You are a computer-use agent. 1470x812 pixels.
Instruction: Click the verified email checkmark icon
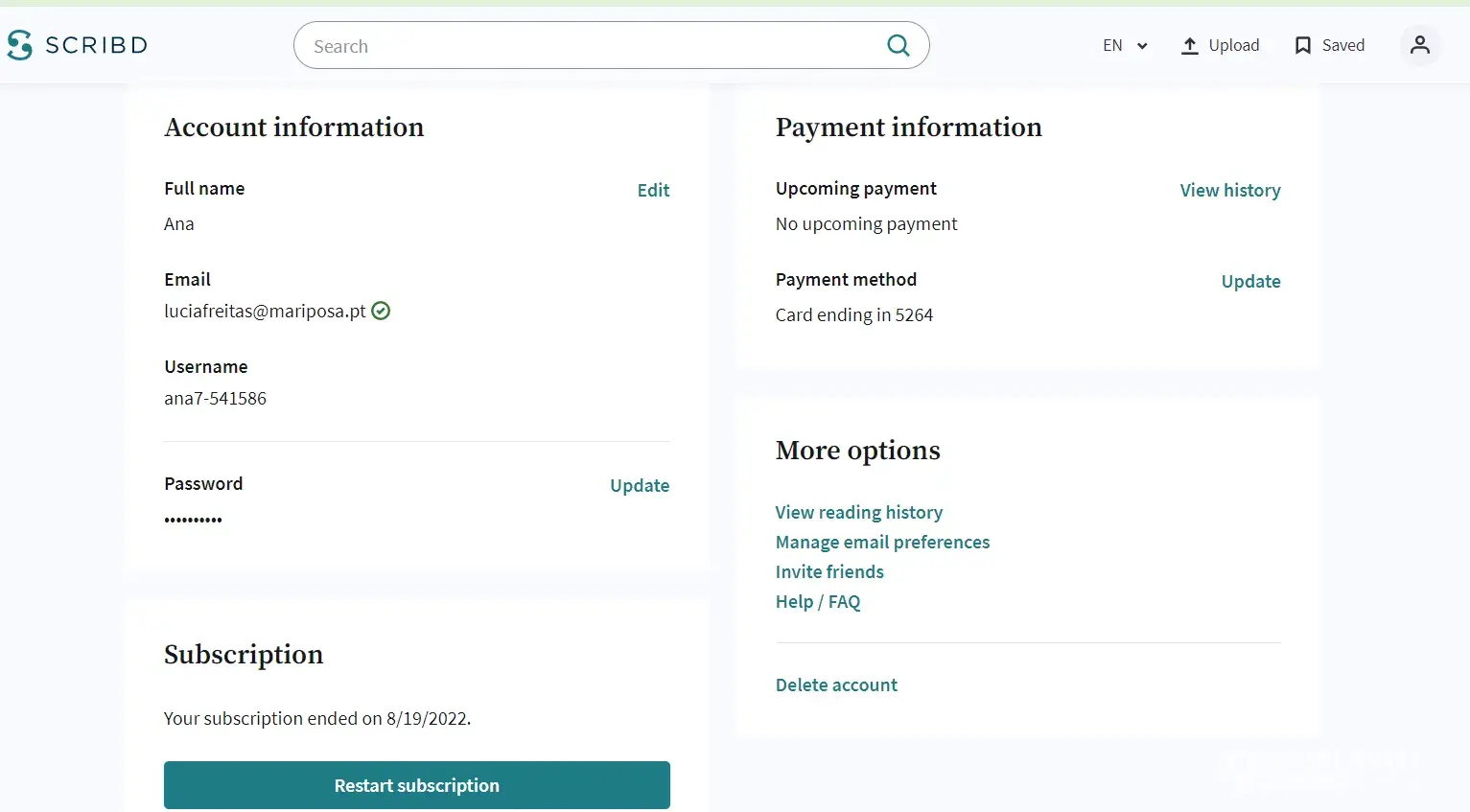click(x=381, y=311)
